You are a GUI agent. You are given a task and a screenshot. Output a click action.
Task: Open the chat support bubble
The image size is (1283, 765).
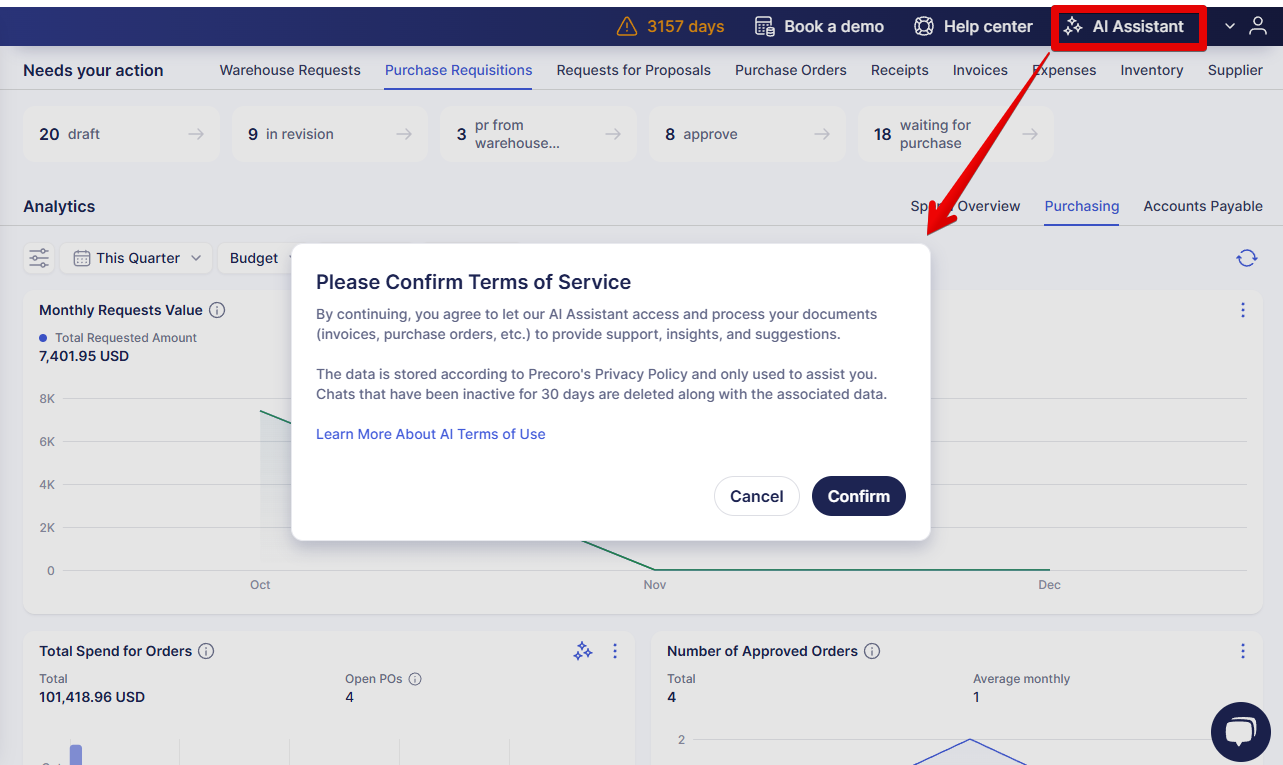coord(1240,732)
